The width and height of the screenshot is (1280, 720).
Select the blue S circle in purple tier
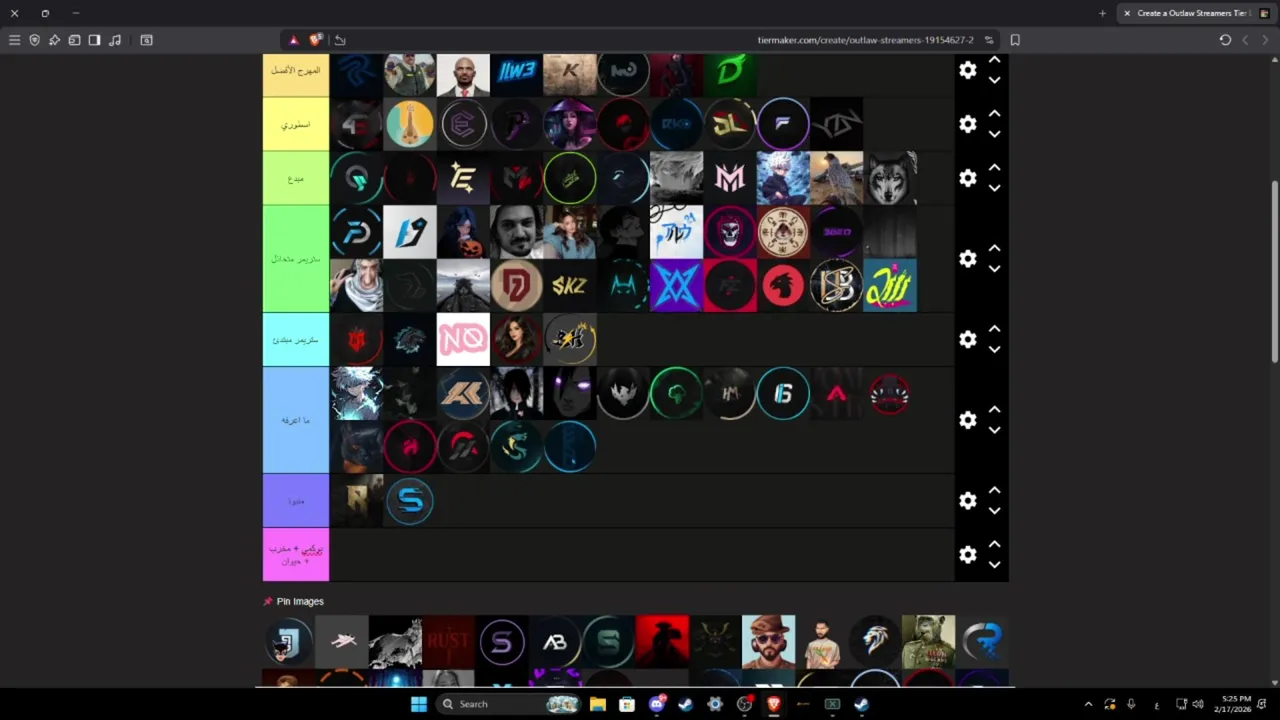pos(410,501)
